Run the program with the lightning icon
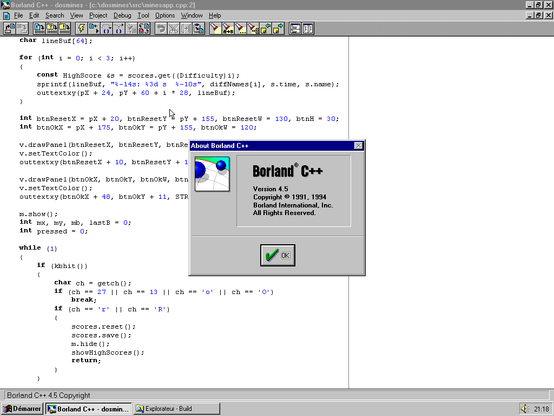The width and height of the screenshot is (554, 416). click(x=81, y=28)
